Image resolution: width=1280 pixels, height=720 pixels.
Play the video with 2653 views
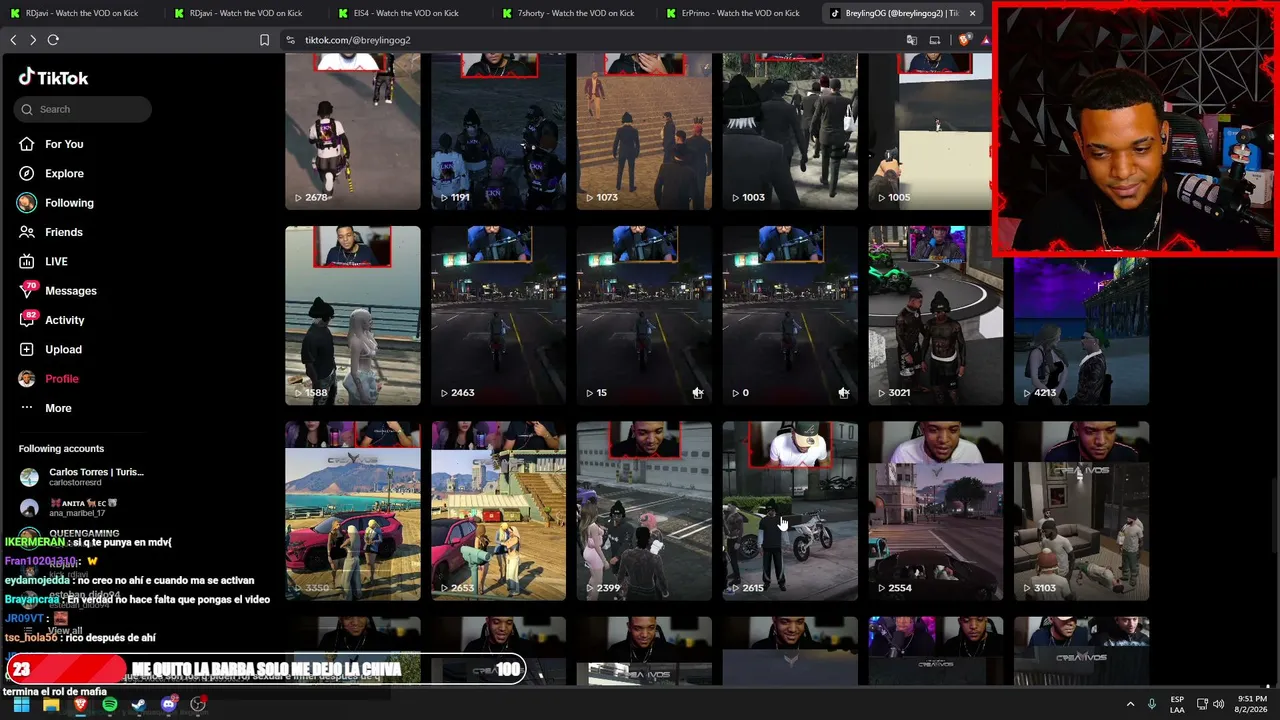point(498,511)
